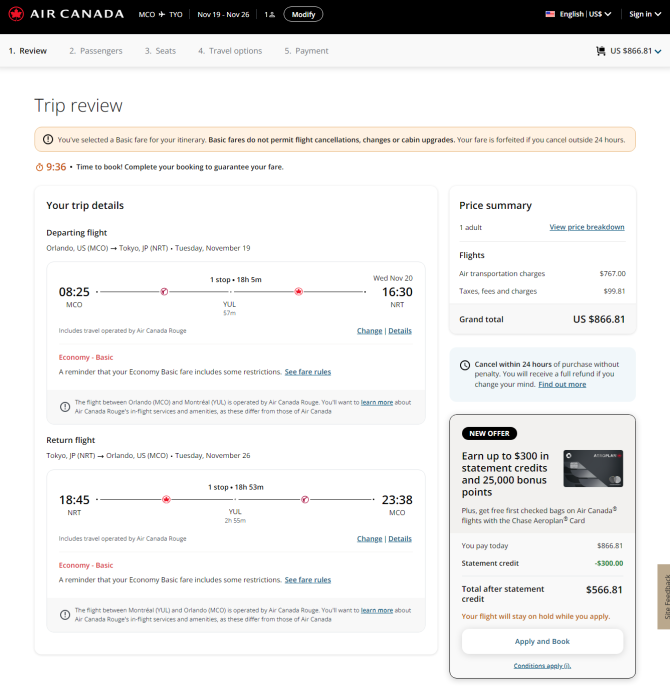Click the maple leaf icon on departing YUL-NRT segment
This screenshot has width=670, height=686.
pyautogui.click(x=298, y=291)
